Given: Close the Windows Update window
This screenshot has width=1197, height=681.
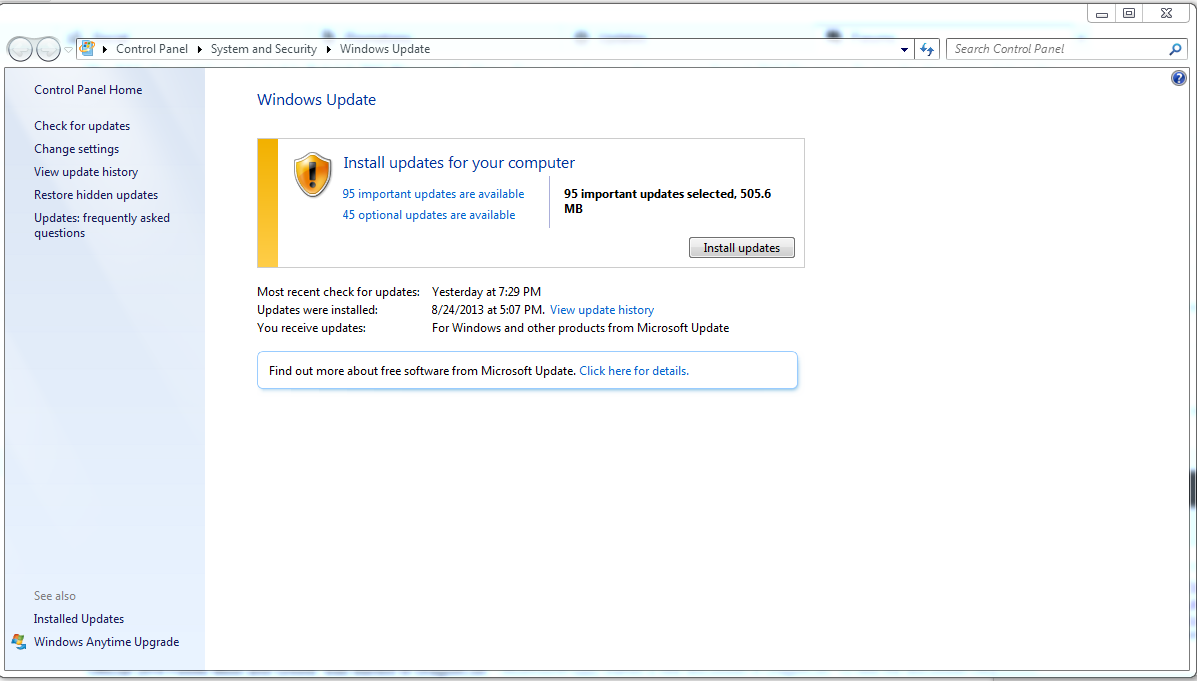Looking at the screenshot, I should (1166, 13).
